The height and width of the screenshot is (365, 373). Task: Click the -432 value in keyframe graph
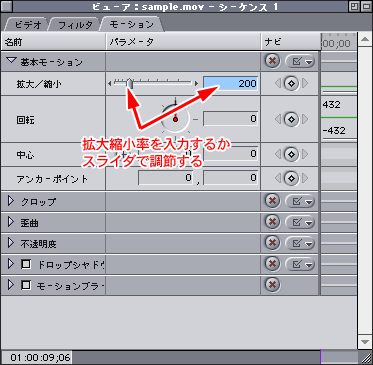[x=334, y=130]
